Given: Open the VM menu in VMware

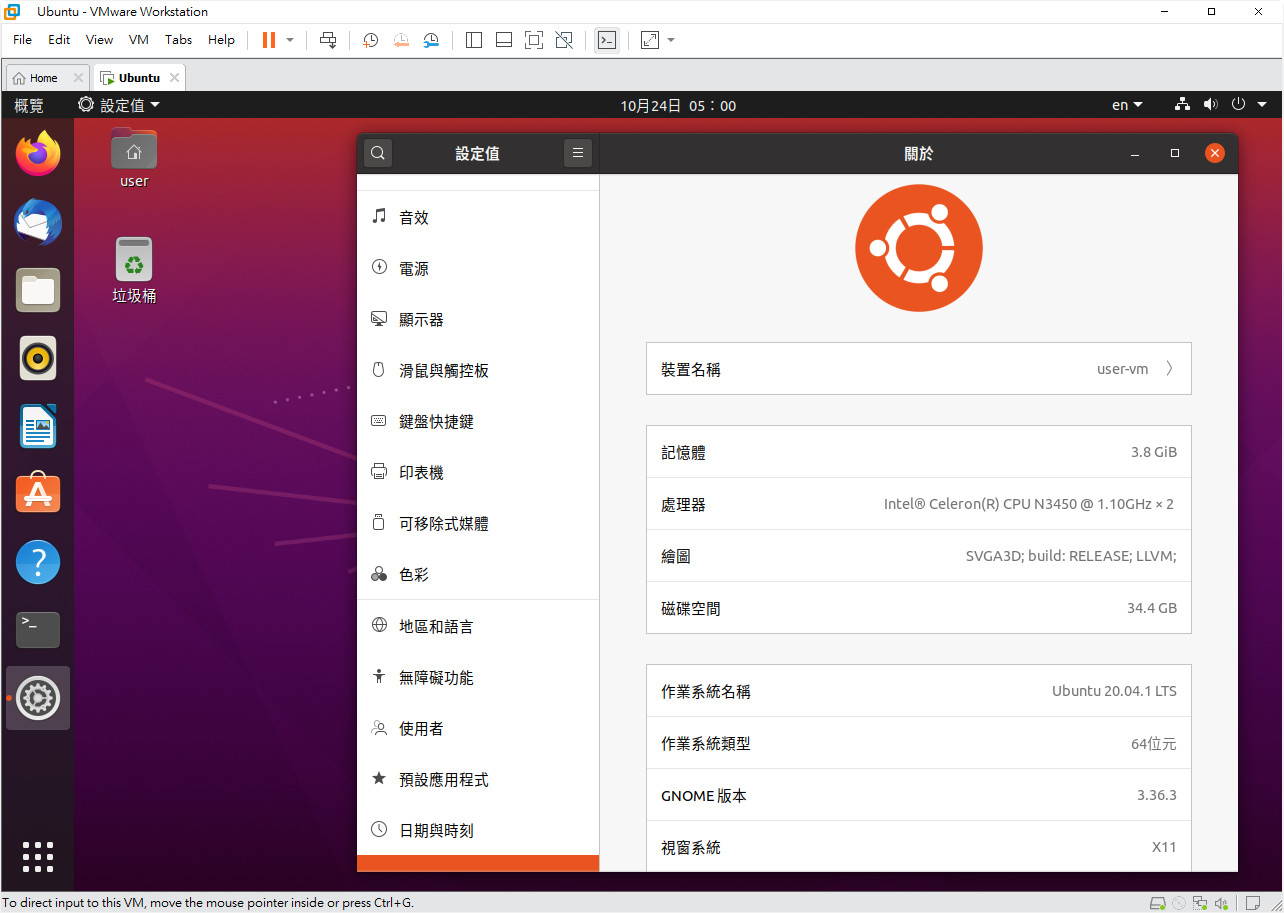Looking at the screenshot, I should coord(138,40).
